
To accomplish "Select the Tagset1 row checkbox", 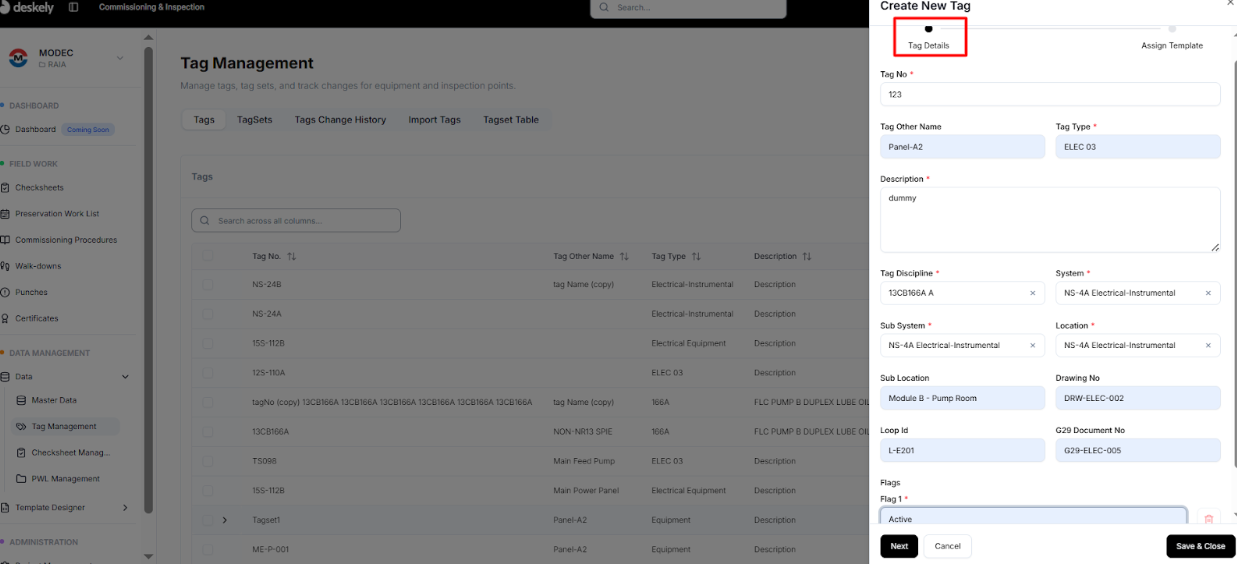I will (208, 520).
